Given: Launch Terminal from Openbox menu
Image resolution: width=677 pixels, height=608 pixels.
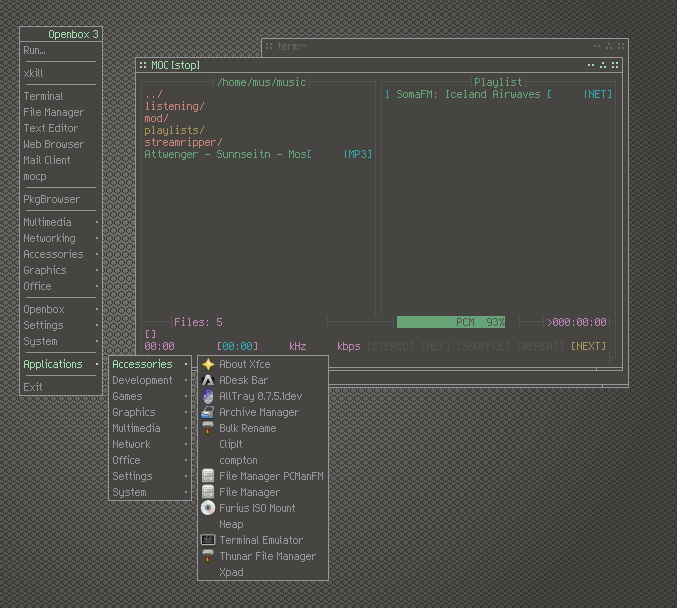Looking at the screenshot, I should click(x=61, y=96).
